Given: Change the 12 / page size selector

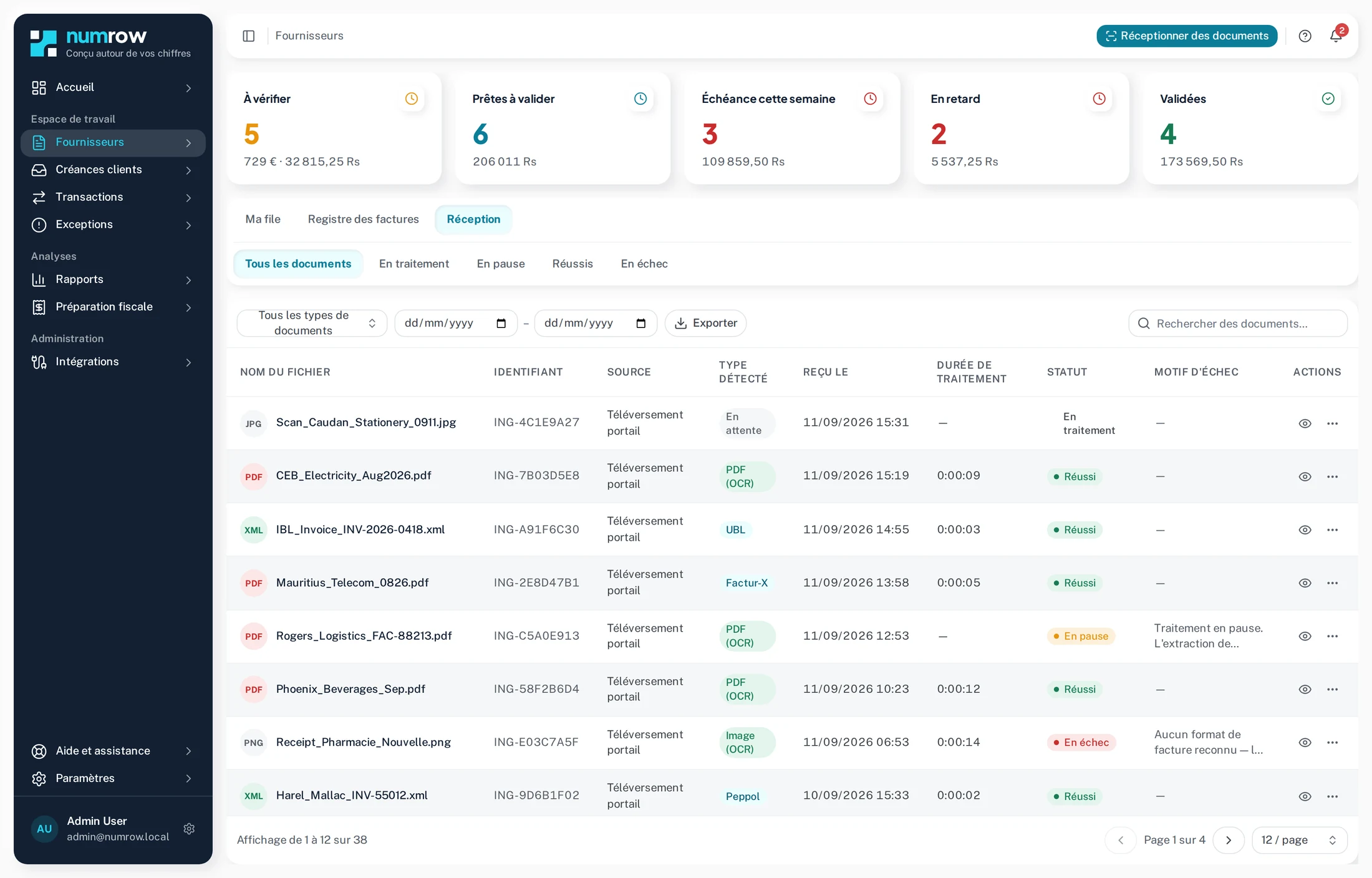Looking at the screenshot, I should click(x=1300, y=840).
